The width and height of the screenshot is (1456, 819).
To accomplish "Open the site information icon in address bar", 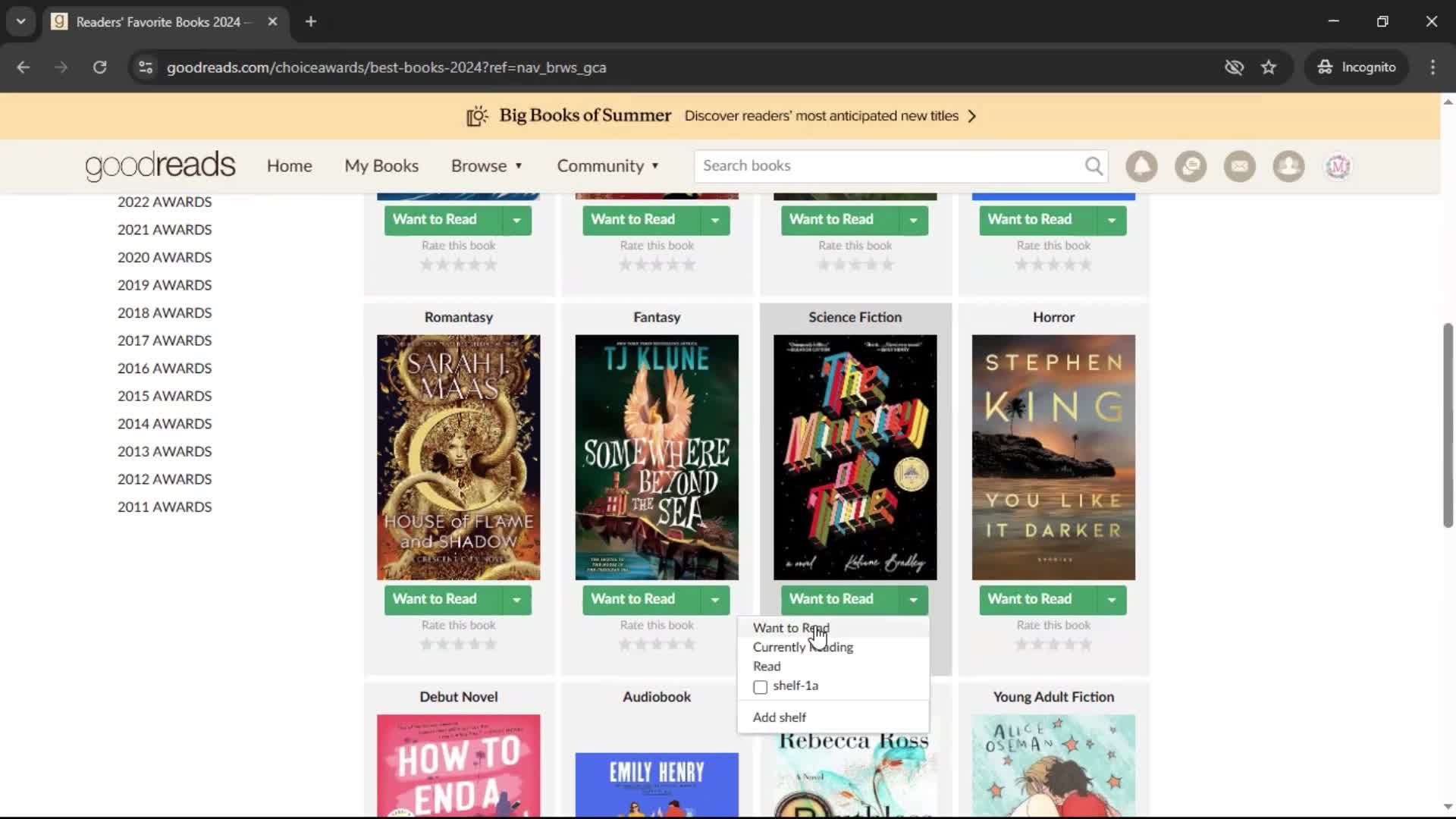I will tap(146, 67).
